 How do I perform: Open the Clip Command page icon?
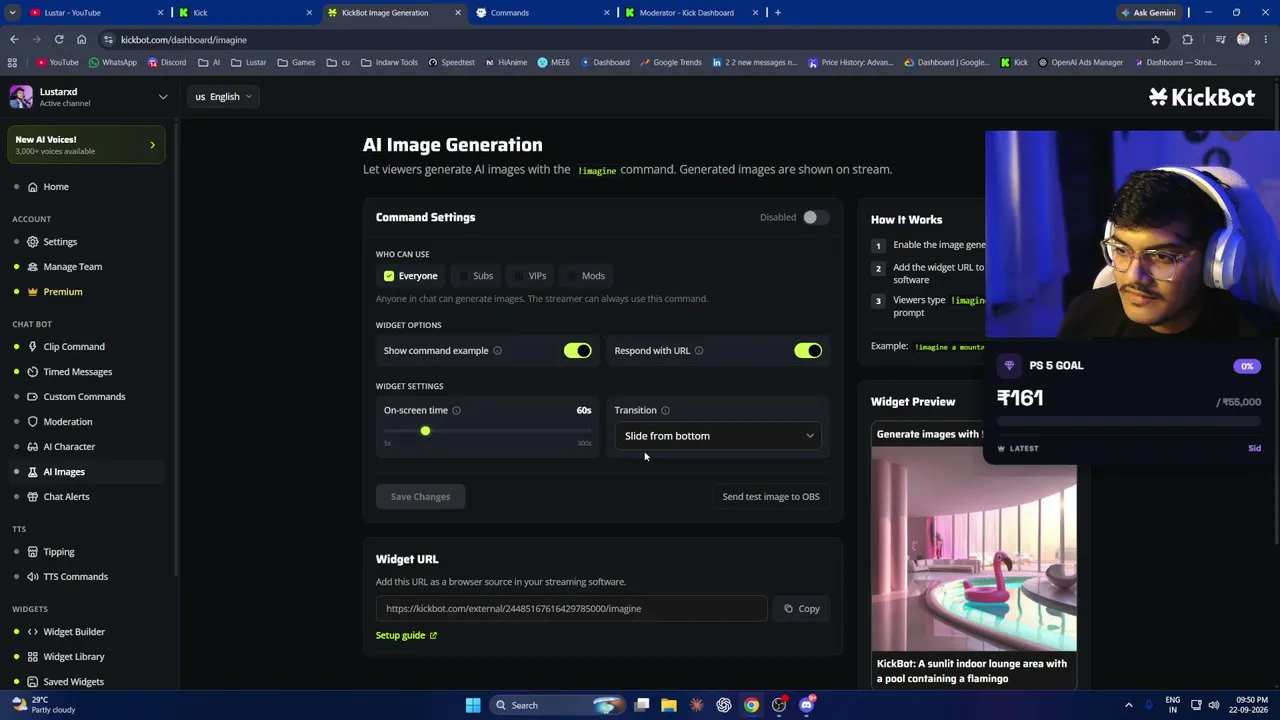(33, 346)
